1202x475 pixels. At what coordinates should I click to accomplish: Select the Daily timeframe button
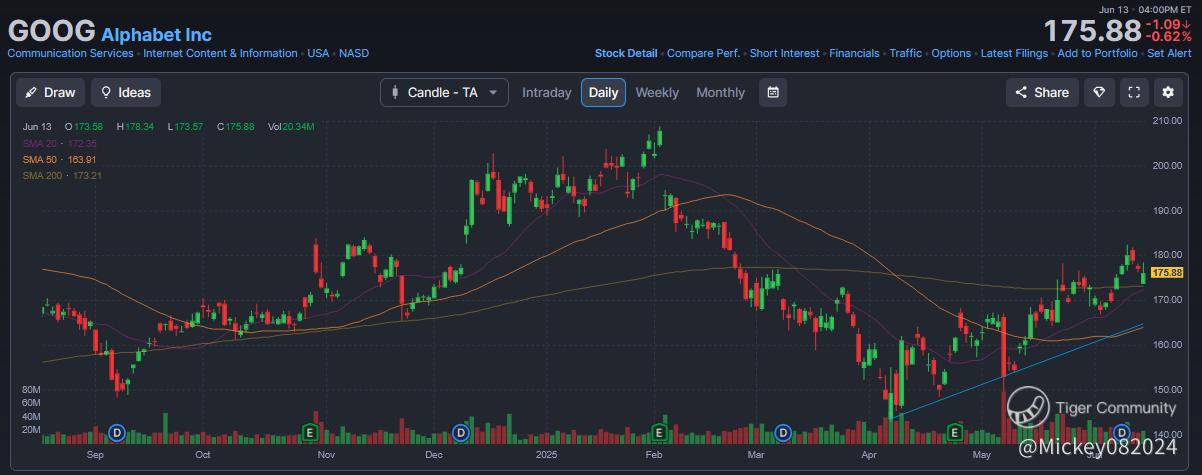[x=603, y=93]
